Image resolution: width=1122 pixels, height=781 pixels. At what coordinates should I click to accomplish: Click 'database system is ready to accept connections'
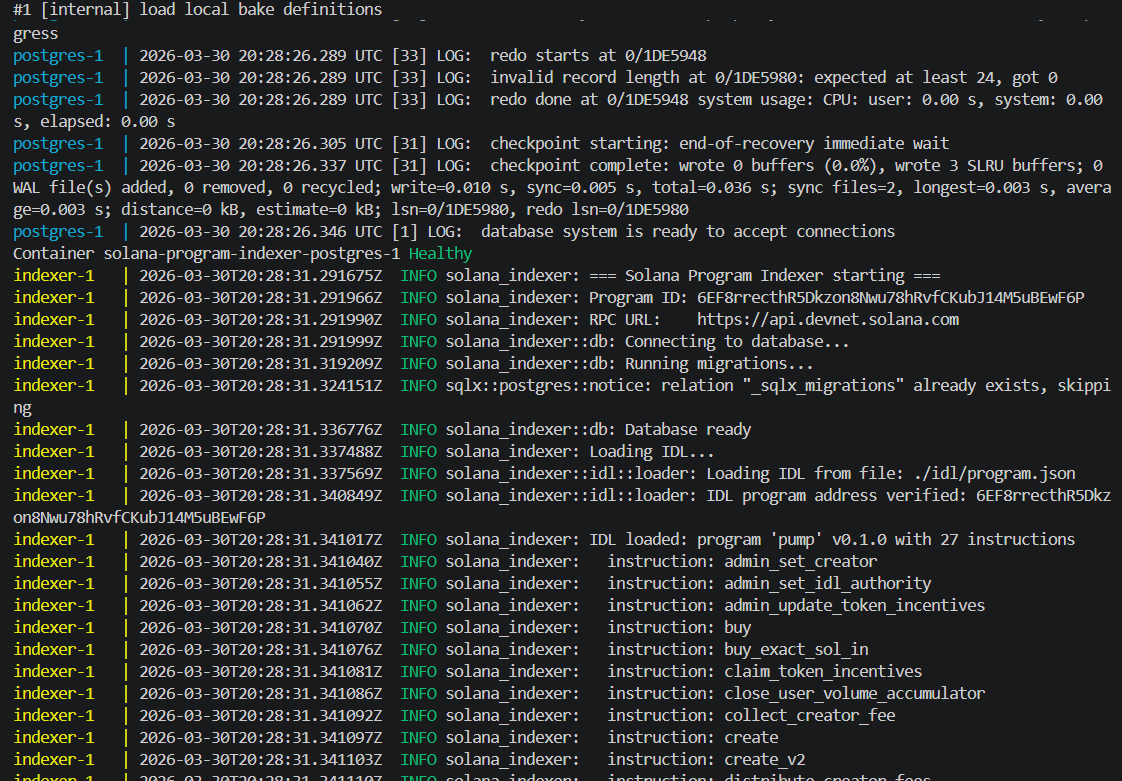pos(688,231)
